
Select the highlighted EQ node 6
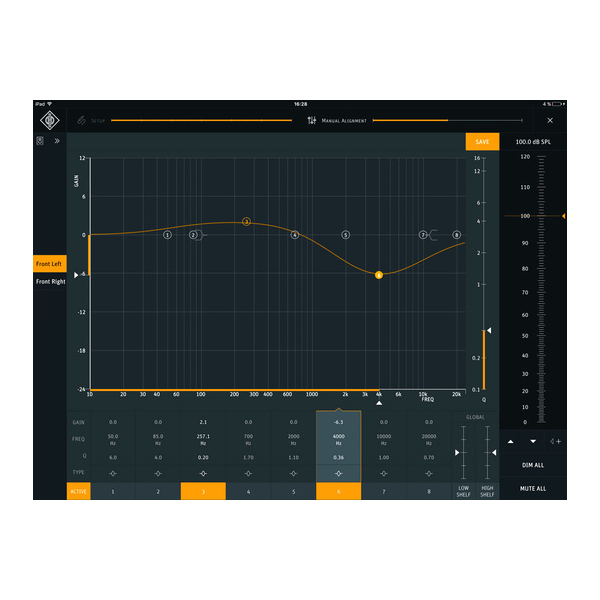(379, 275)
